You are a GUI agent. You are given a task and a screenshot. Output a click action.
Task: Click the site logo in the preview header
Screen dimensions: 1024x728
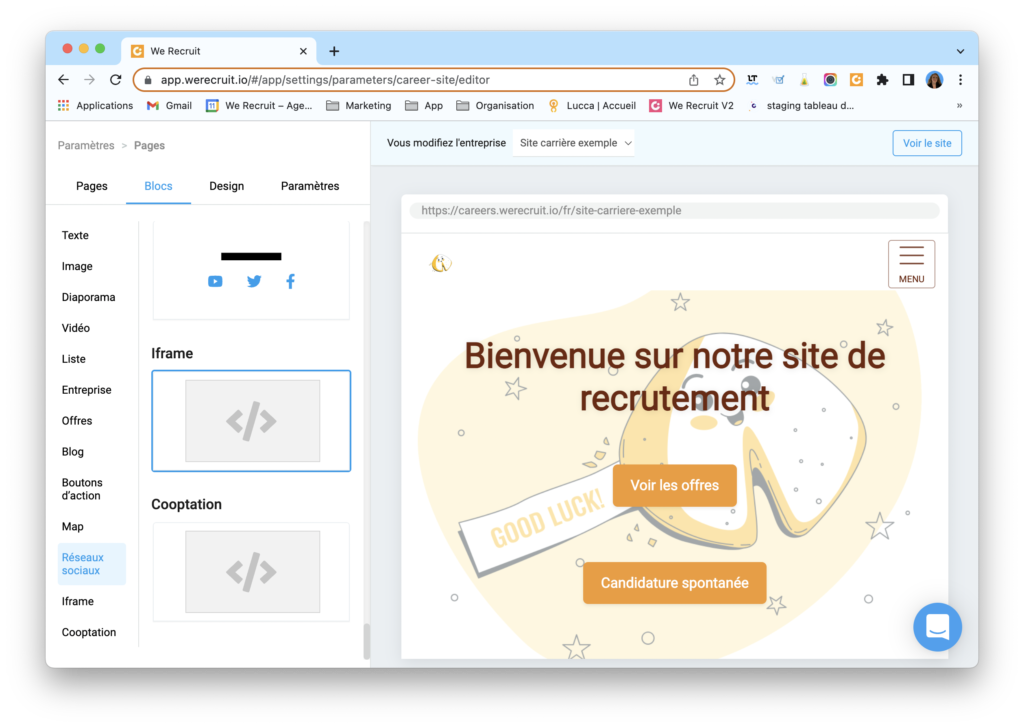pyautogui.click(x=441, y=263)
